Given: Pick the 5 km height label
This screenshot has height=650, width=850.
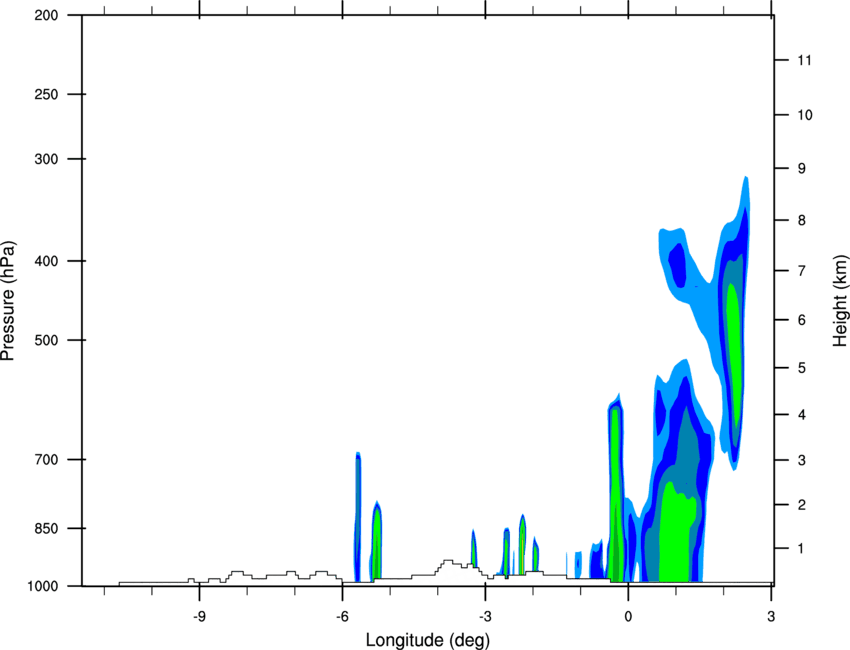Looking at the screenshot, I should tap(801, 368).
